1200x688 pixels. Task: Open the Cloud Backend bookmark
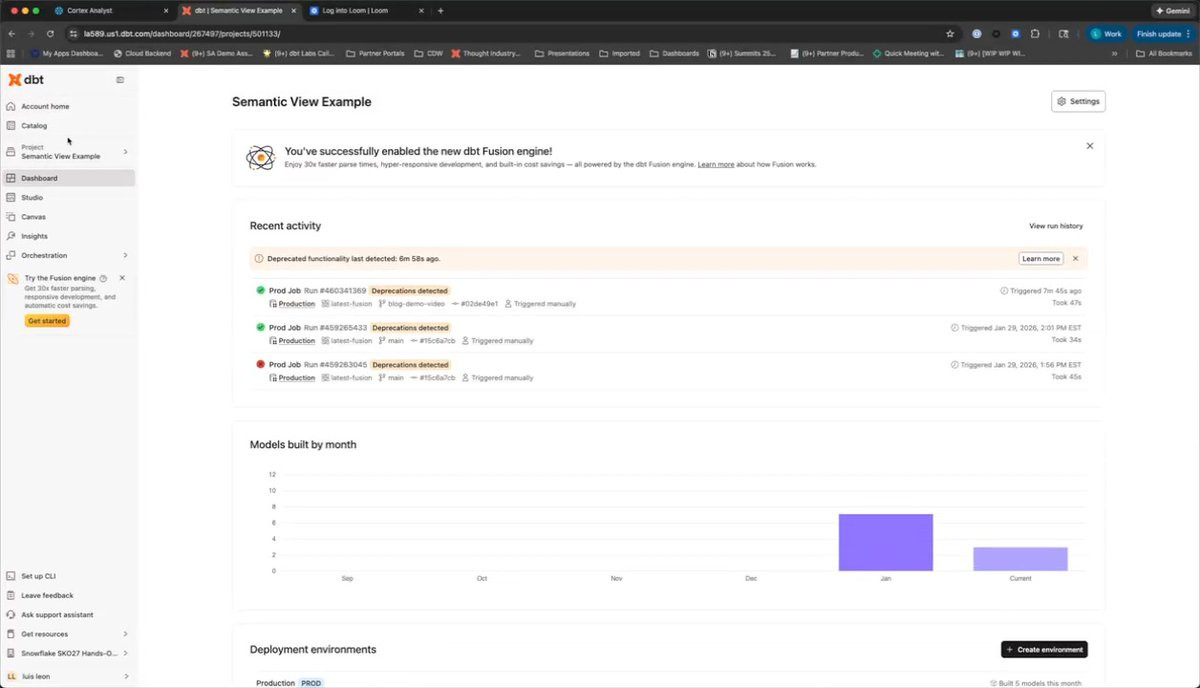coord(142,53)
